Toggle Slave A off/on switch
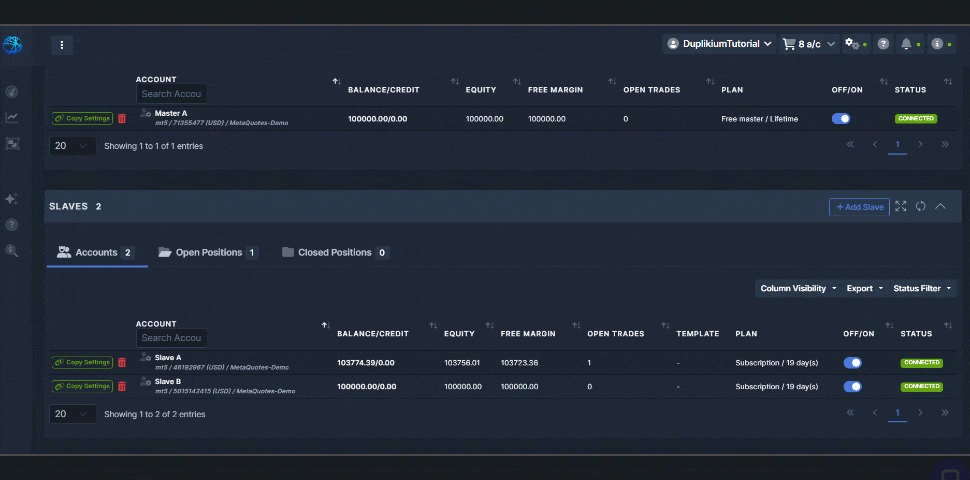Screen dimensions: 970x480 click(853, 362)
